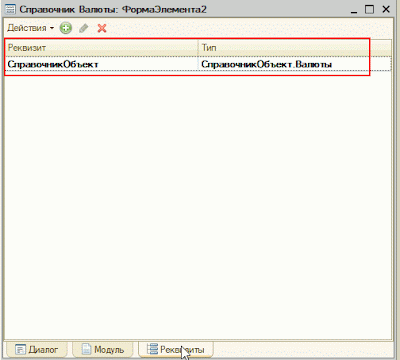Click the red X delete icon
The image size is (400, 360).
(102, 28)
